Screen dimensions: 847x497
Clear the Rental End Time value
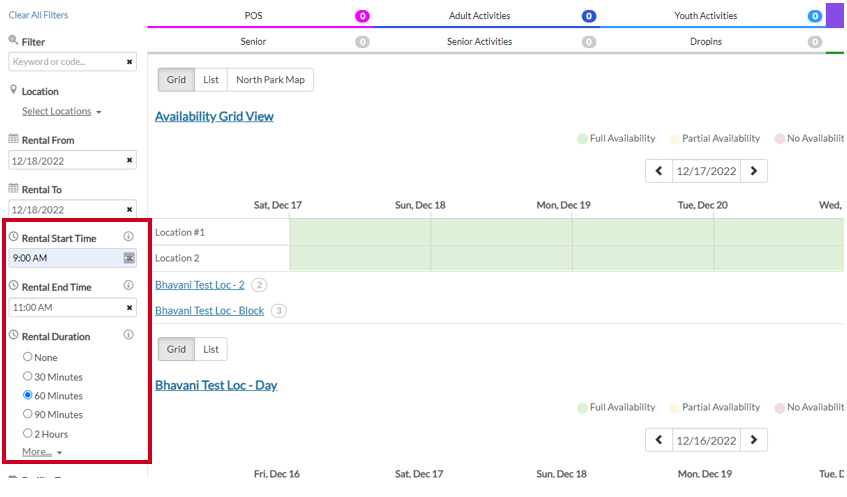(x=129, y=307)
